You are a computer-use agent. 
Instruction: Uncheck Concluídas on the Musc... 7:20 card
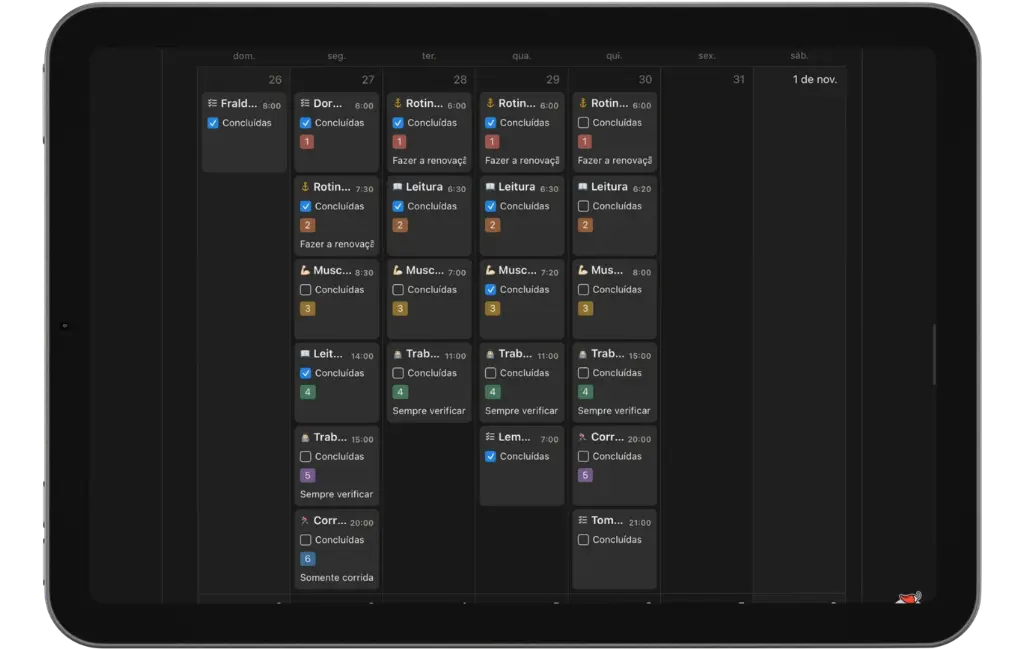pos(491,290)
